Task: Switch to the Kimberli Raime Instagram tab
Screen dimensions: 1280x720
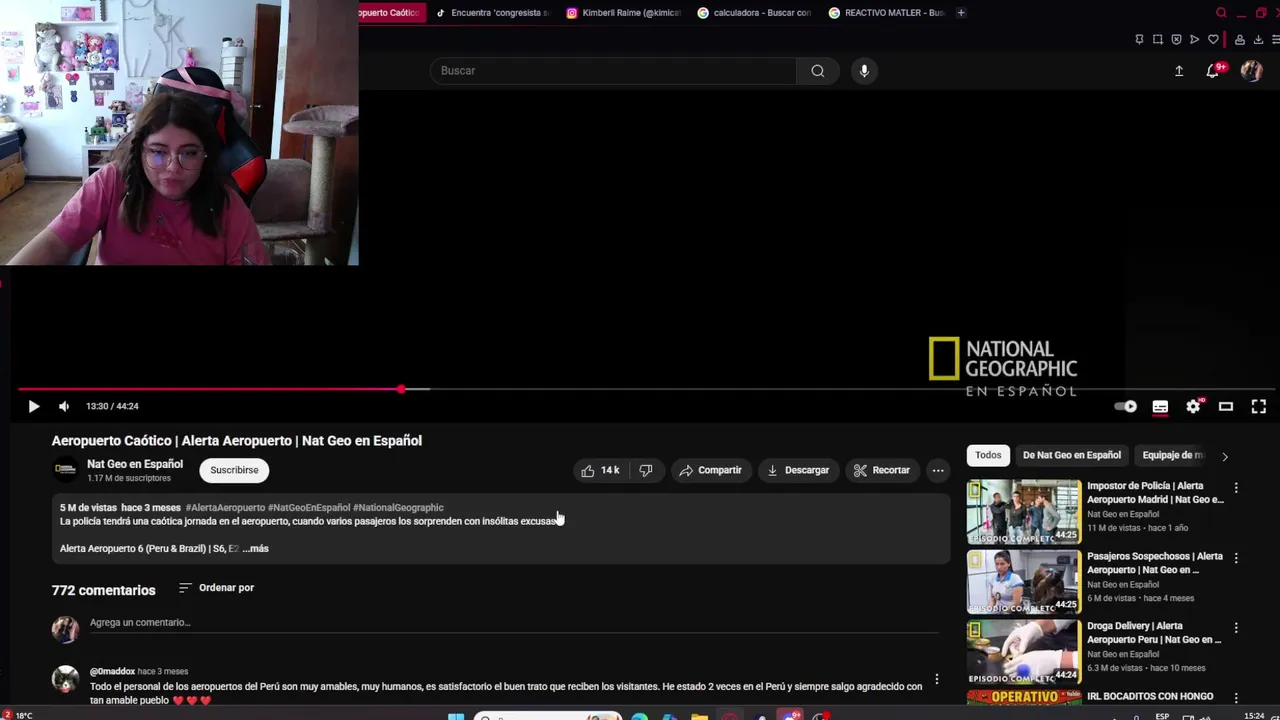Action: pyautogui.click(x=624, y=13)
